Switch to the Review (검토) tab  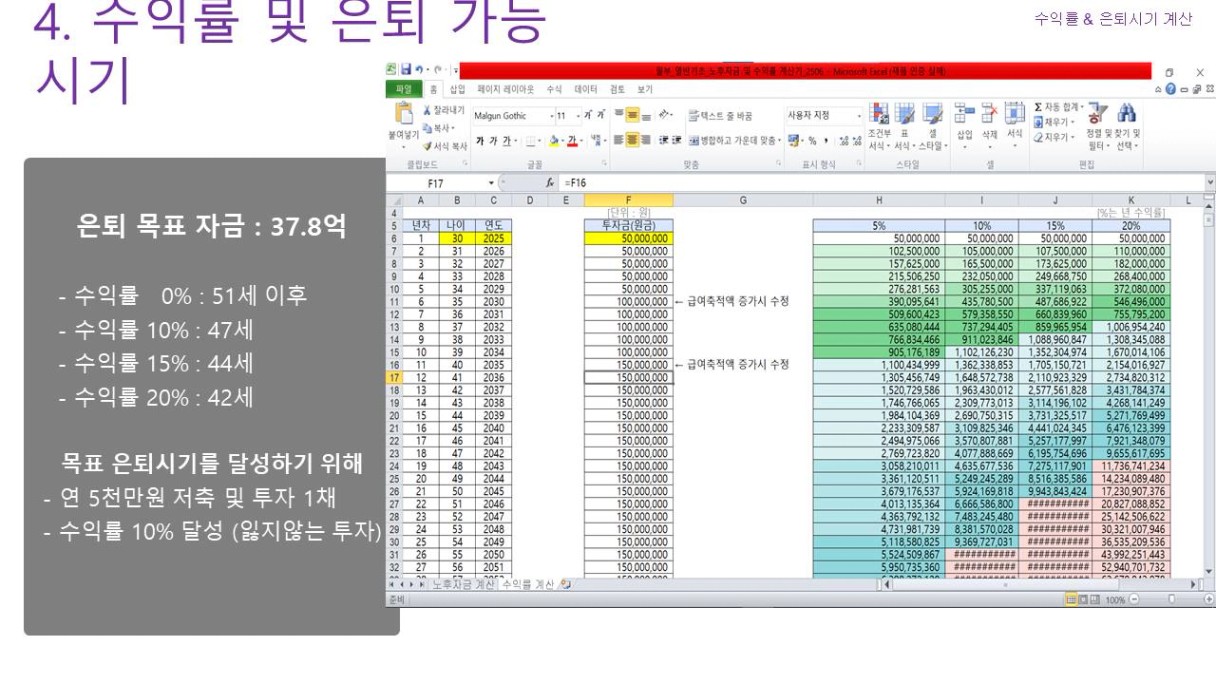click(x=617, y=89)
